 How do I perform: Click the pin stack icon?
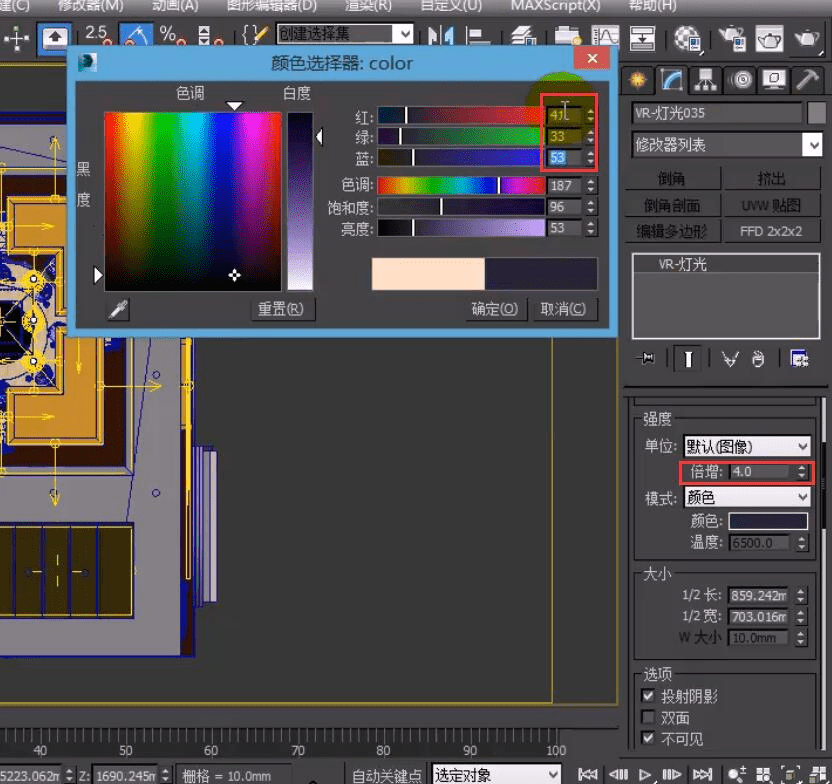tap(648, 359)
